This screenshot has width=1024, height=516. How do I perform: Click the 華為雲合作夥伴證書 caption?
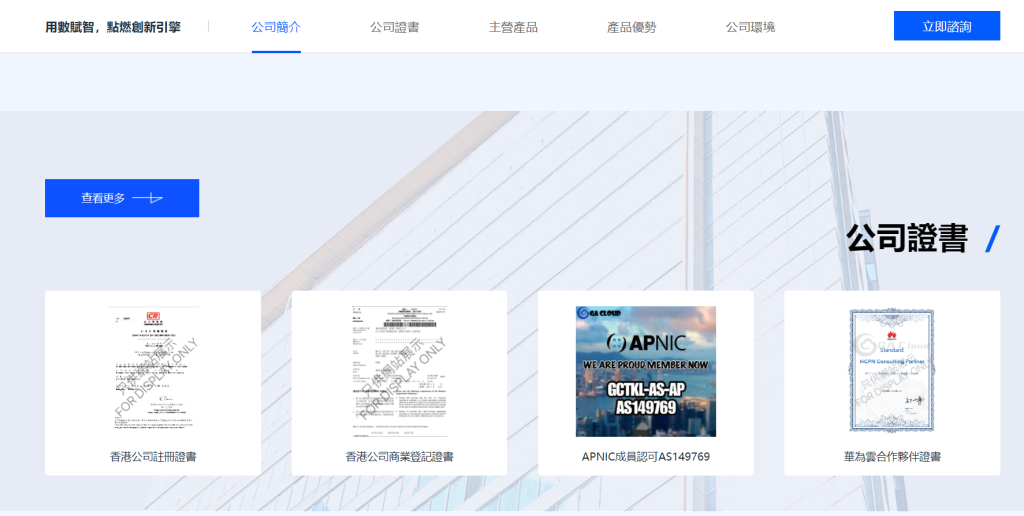coord(891,457)
